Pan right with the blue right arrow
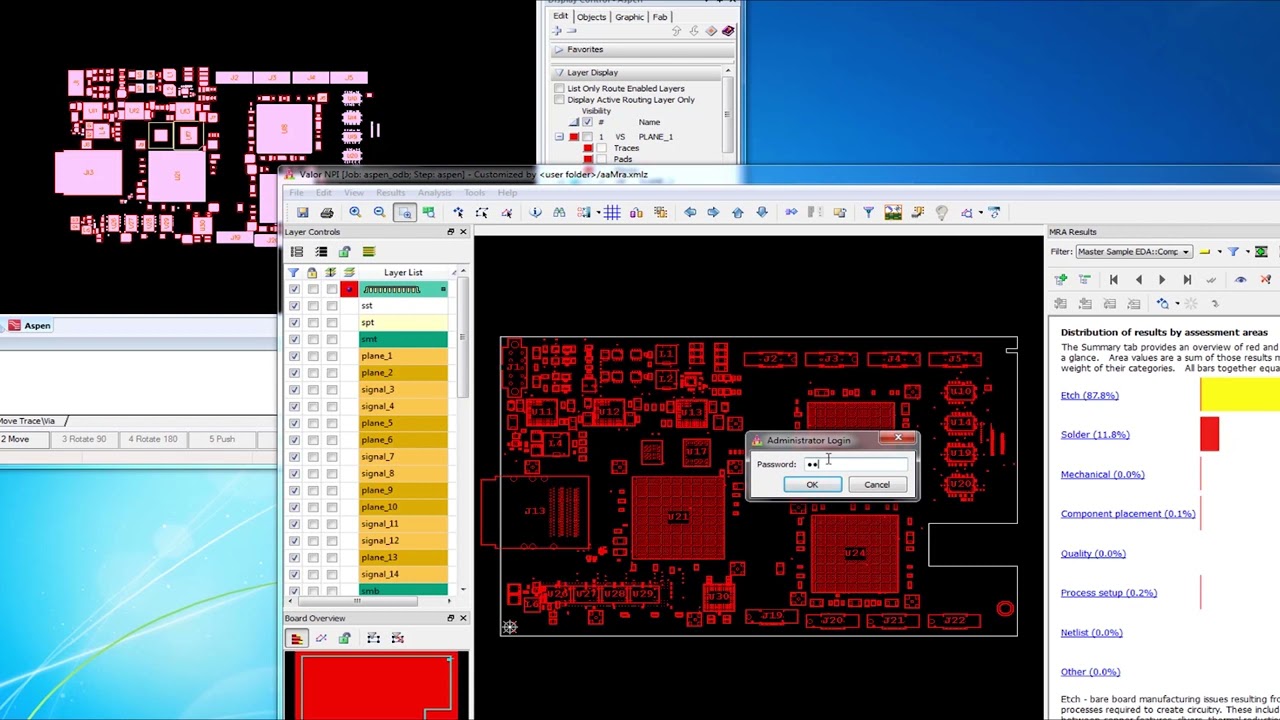 (x=713, y=212)
